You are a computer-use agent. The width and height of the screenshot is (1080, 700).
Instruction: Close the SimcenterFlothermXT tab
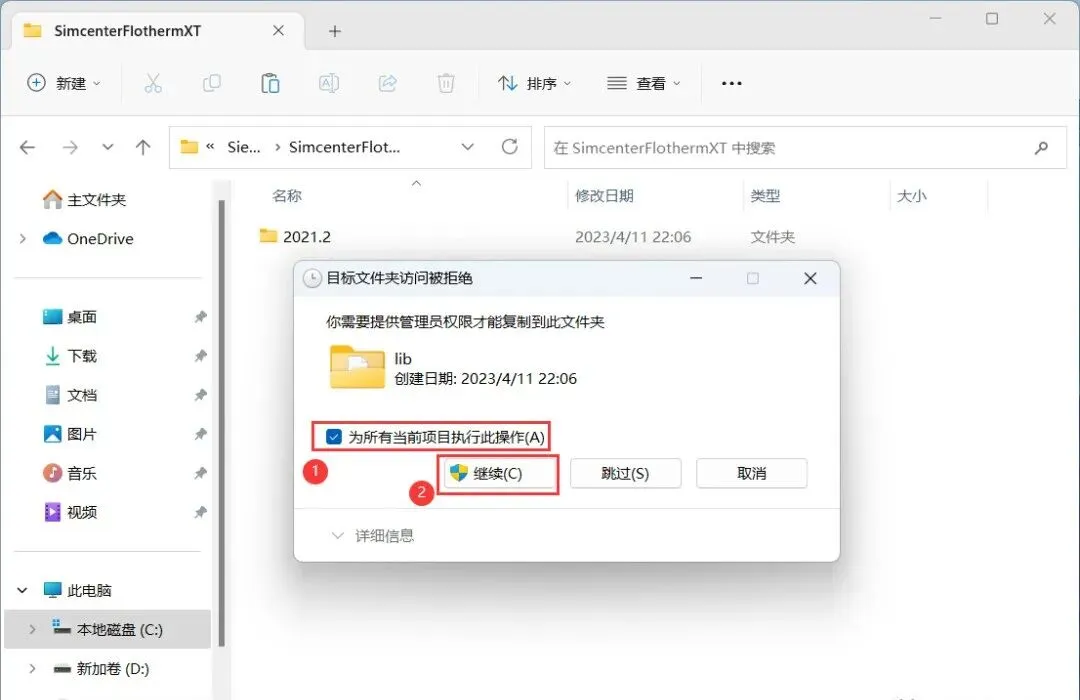[x=278, y=30]
